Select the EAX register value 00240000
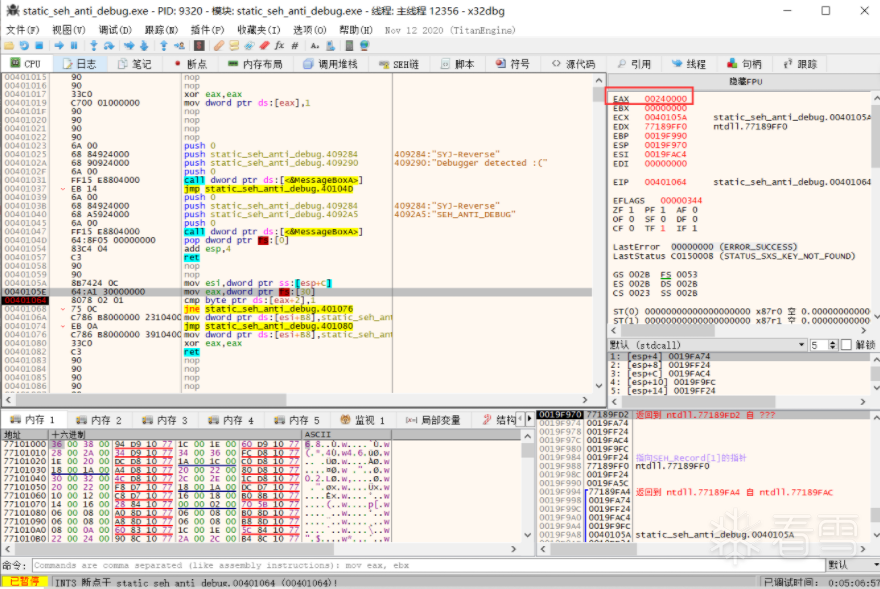The height and width of the screenshot is (589, 880). 665,99
